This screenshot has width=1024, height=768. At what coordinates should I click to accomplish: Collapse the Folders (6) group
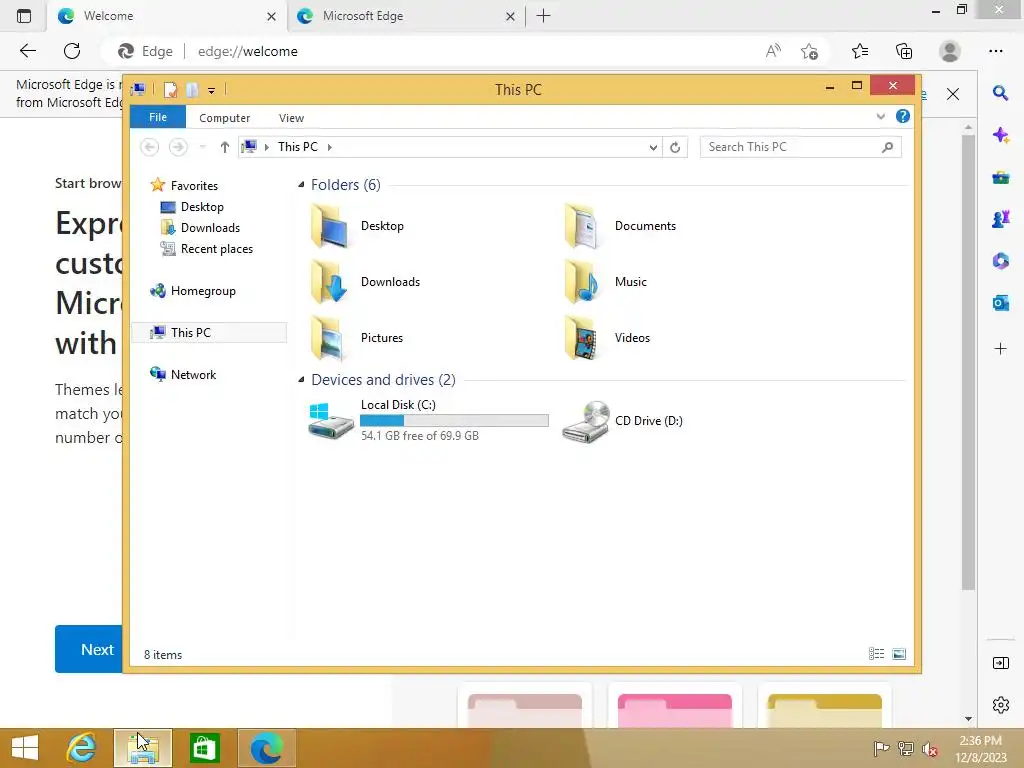click(301, 185)
